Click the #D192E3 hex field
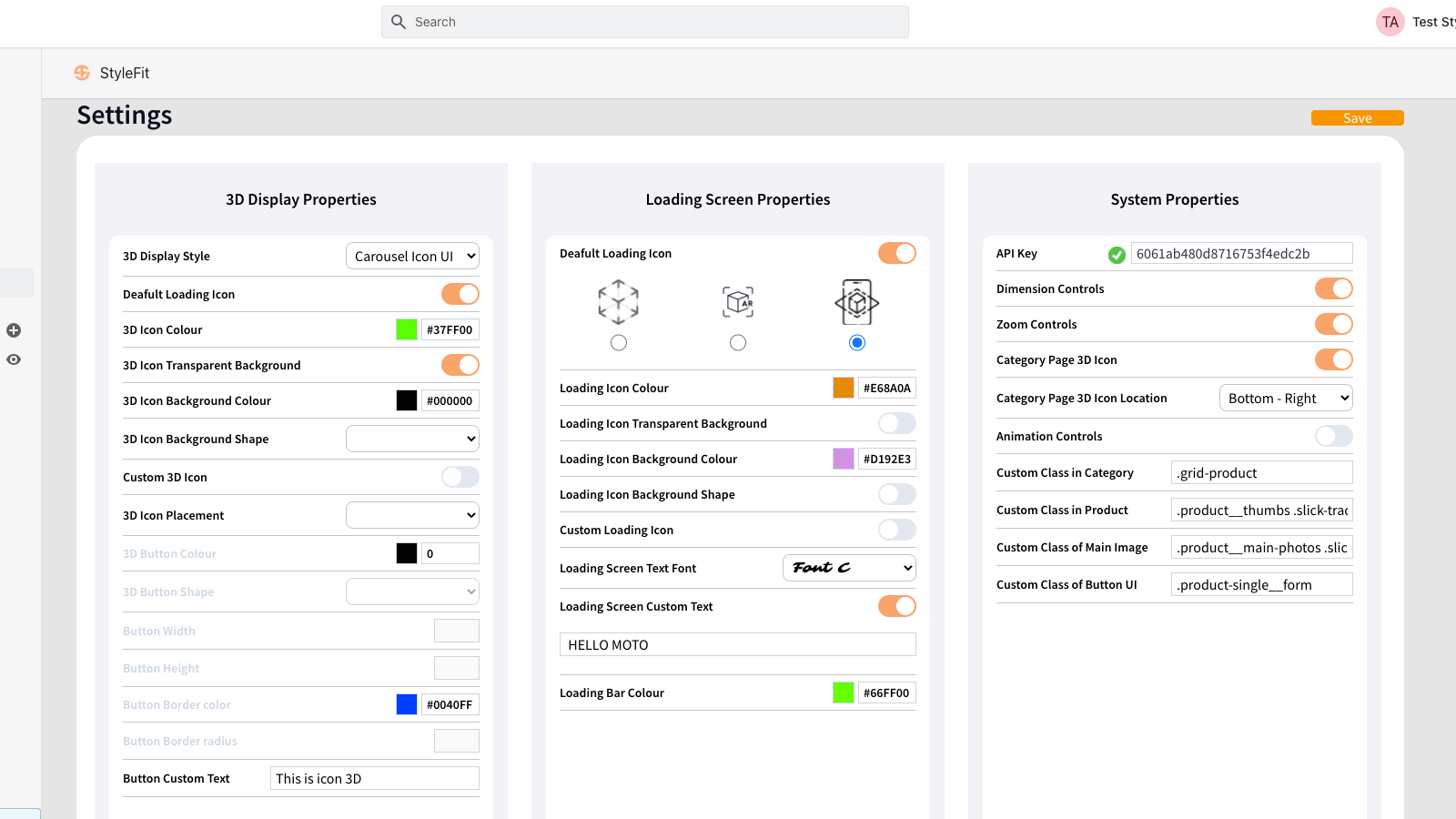The height and width of the screenshot is (819, 1456). [887, 459]
